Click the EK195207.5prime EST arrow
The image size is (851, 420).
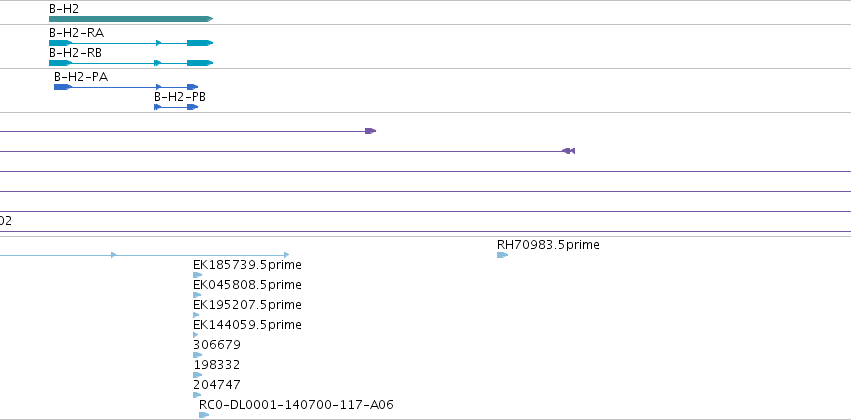pyautogui.click(x=196, y=315)
